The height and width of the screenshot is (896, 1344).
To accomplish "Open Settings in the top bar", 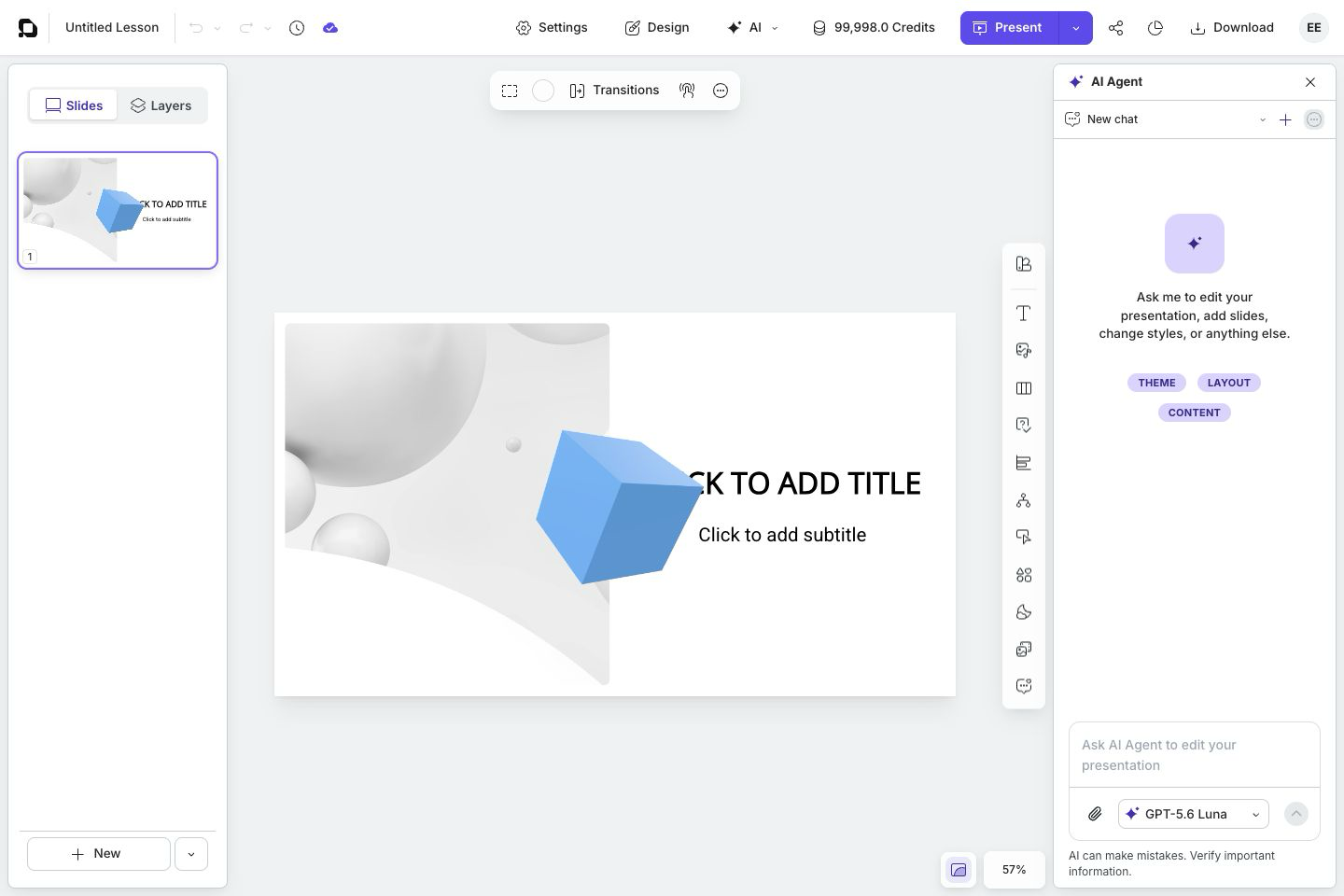I will point(552,28).
